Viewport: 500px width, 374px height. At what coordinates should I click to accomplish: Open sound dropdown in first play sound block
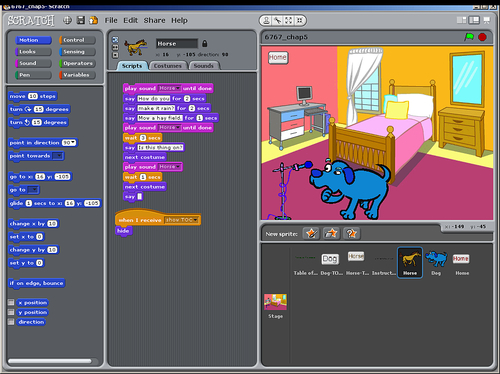tap(178, 88)
